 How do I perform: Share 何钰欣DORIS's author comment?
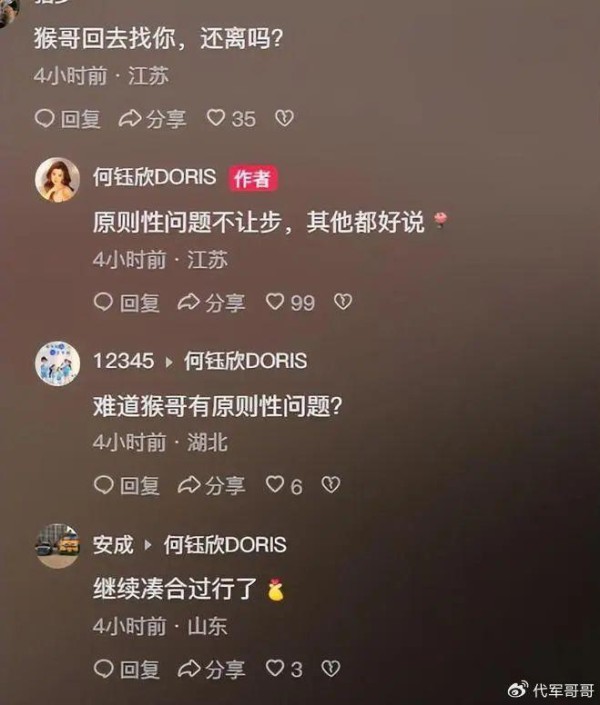[211, 303]
